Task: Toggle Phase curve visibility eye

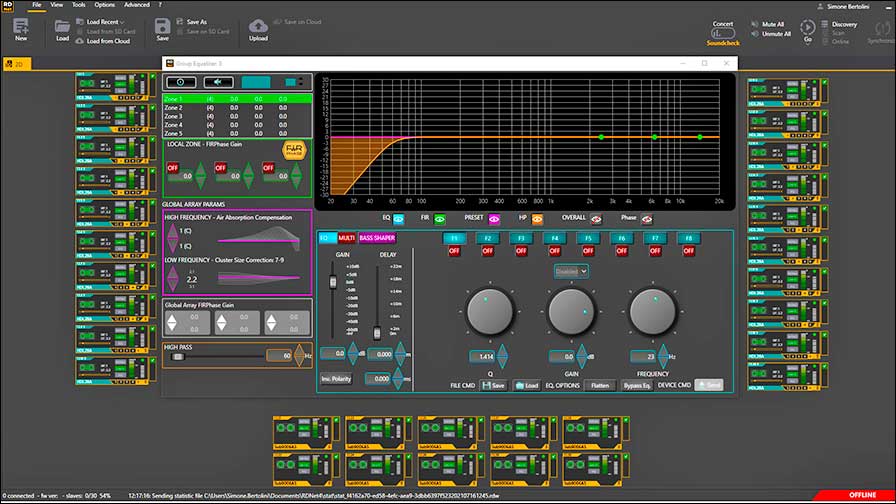Action: click(x=646, y=219)
